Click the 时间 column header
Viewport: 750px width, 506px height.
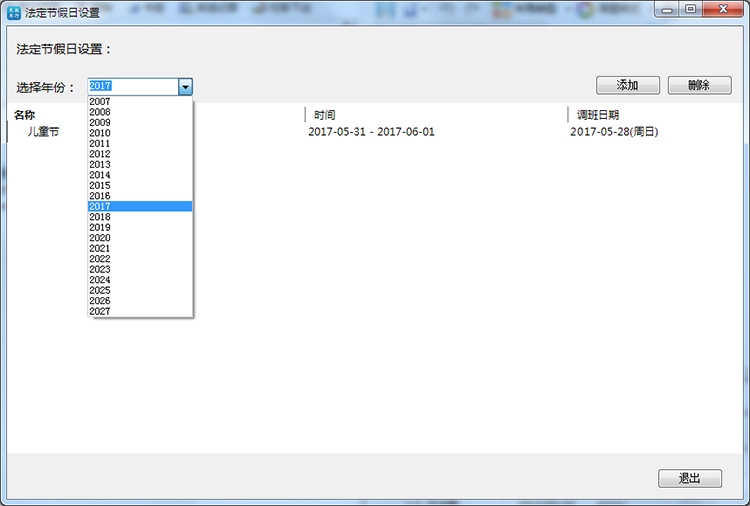click(x=325, y=115)
